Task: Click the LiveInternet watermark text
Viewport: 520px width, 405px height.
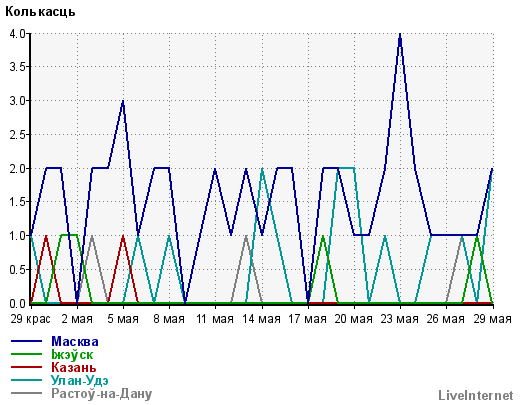Action: coord(476,395)
